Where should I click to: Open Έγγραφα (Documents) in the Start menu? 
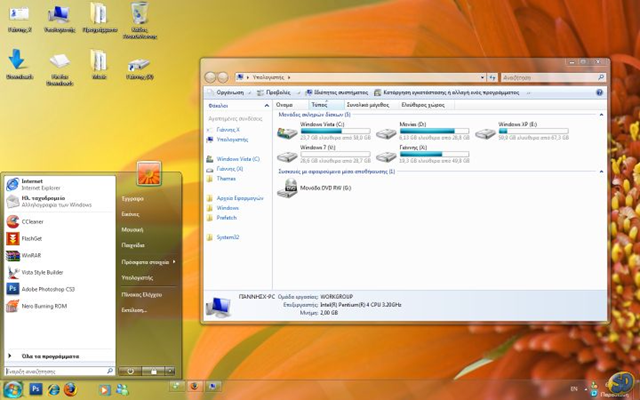click(x=132, y=199)
